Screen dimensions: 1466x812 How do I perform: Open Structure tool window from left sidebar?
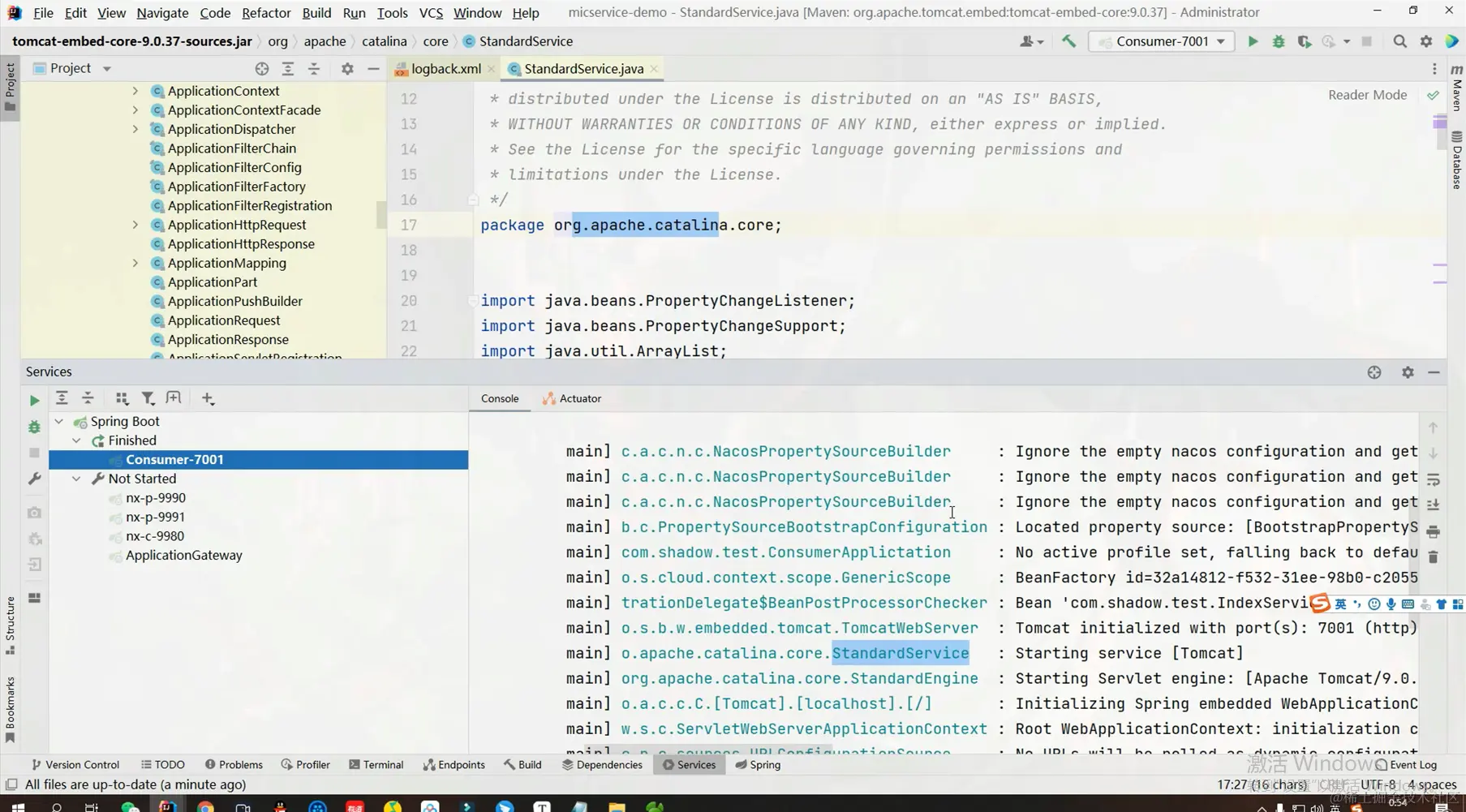pos(10,625)
